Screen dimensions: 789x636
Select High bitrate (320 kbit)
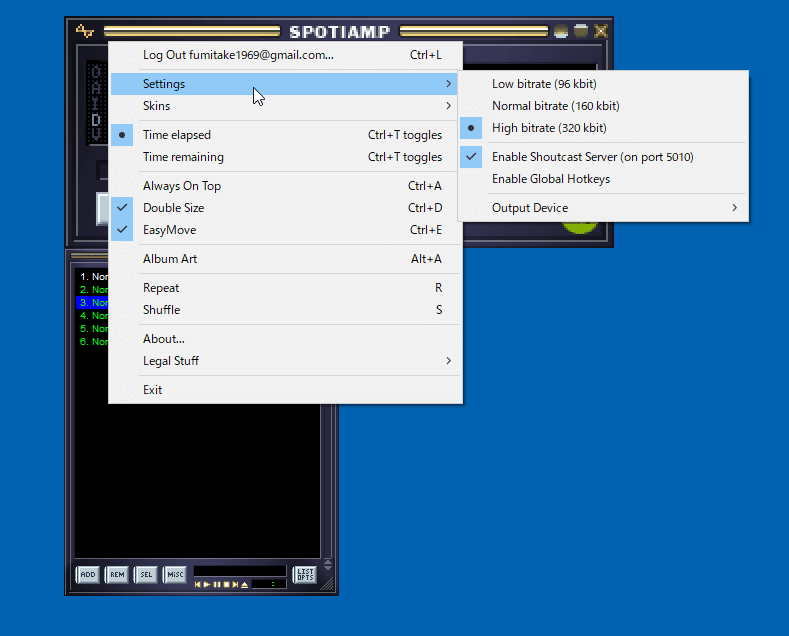coord(603,128)
